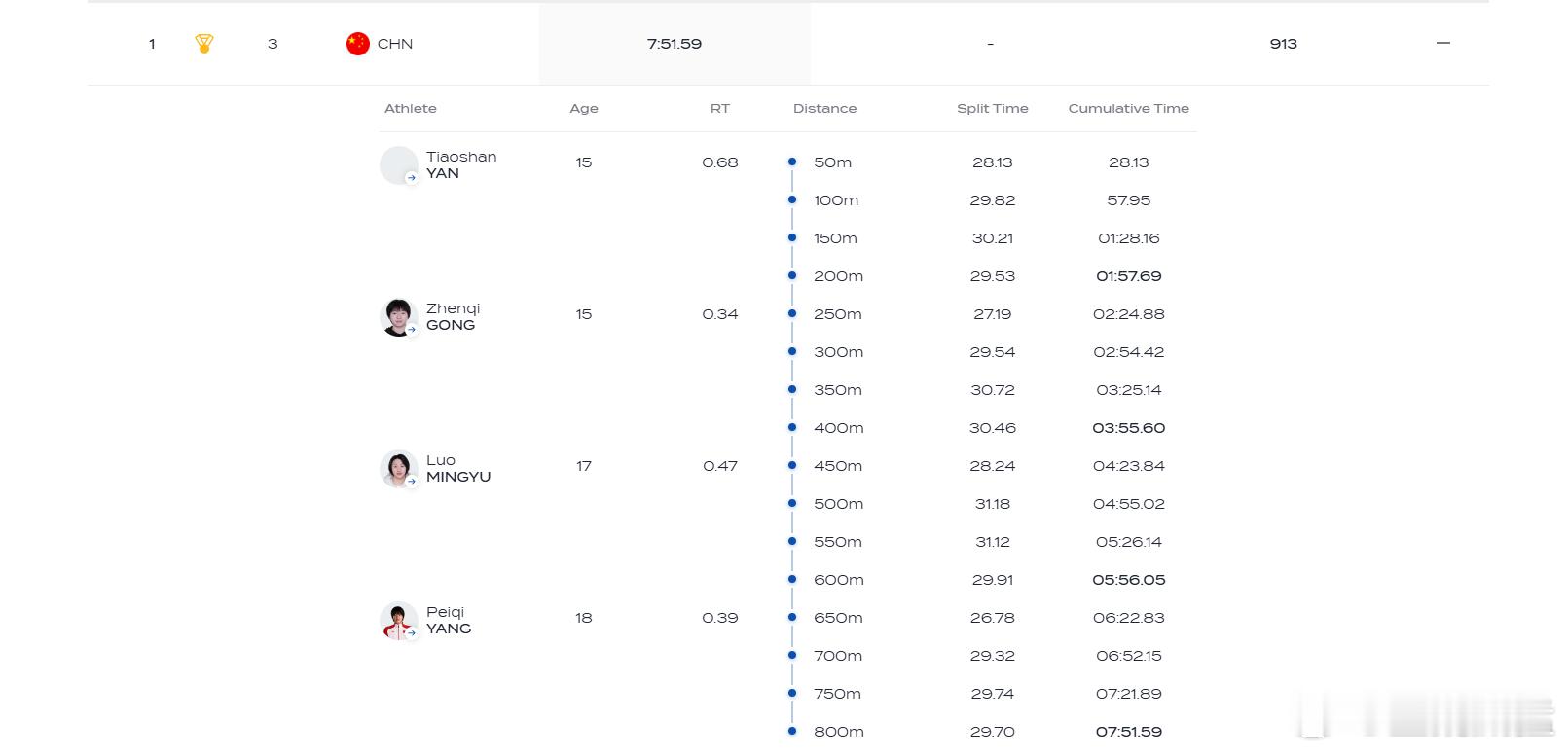Click the Tiaoshan YAN athlete name
The image size is (1568, 755).
point(461,164)
